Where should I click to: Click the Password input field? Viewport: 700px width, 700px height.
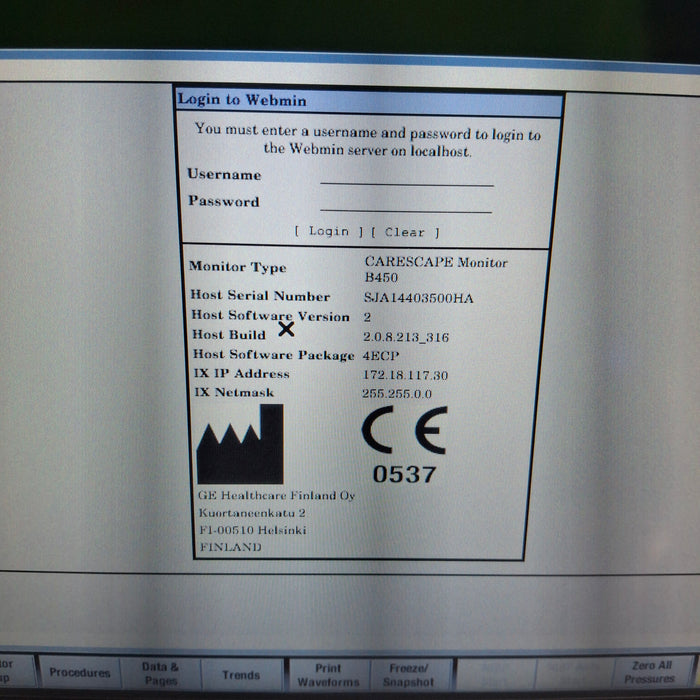(406, 203)
